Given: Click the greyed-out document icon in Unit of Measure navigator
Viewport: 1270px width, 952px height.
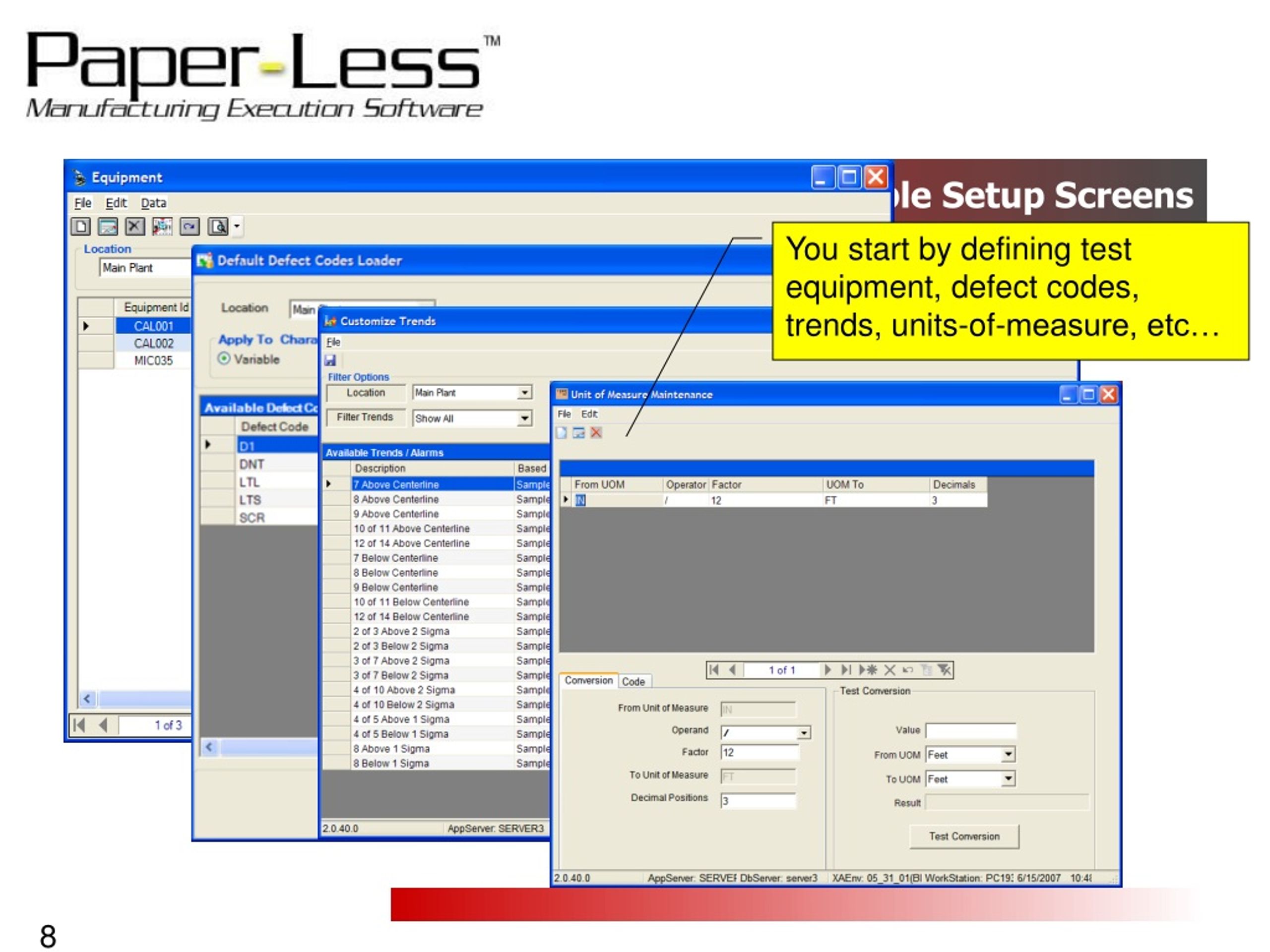Looking at the screenshot, I should 926,670.
